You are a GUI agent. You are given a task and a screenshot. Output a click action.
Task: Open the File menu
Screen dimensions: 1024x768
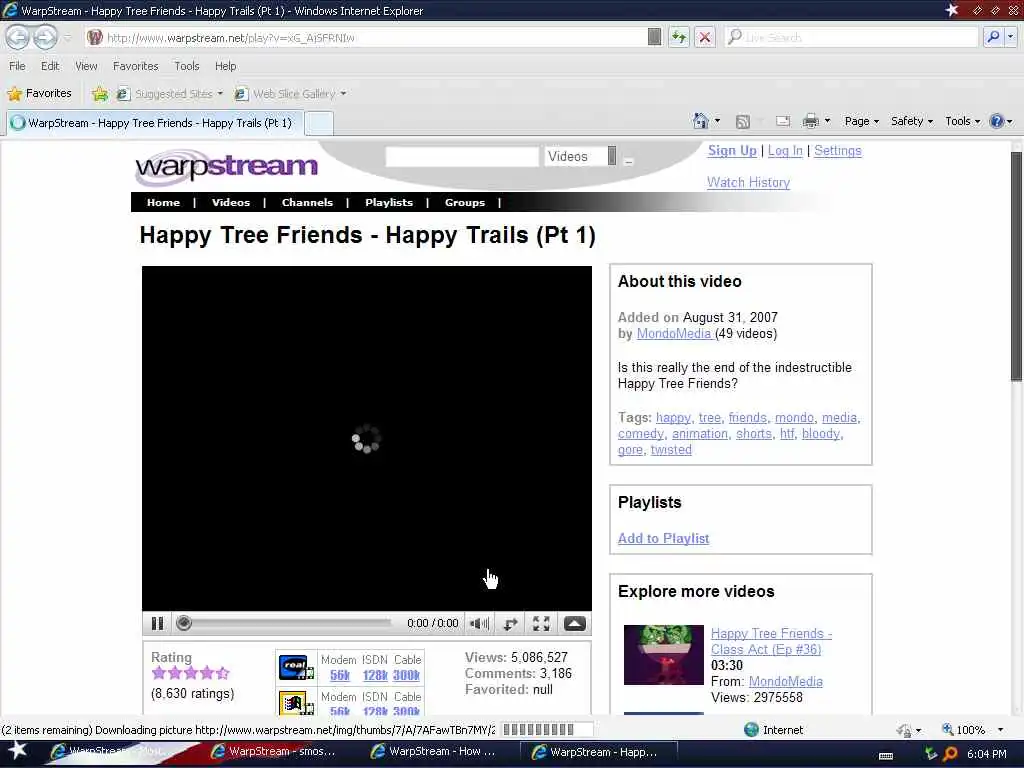pos(18,66)
